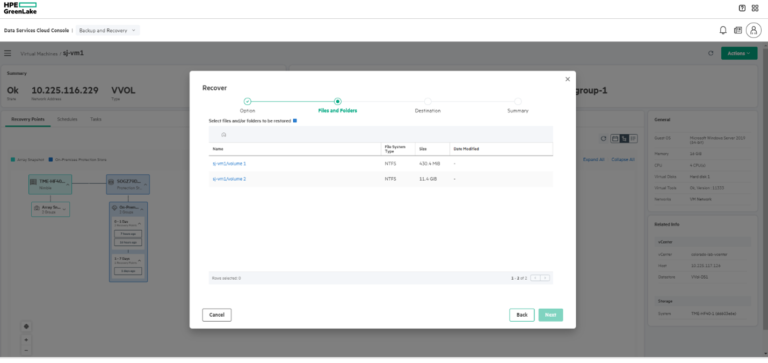Screen dimensions: 768x363
Task: Click the Next button
Action: pos(551,315)
